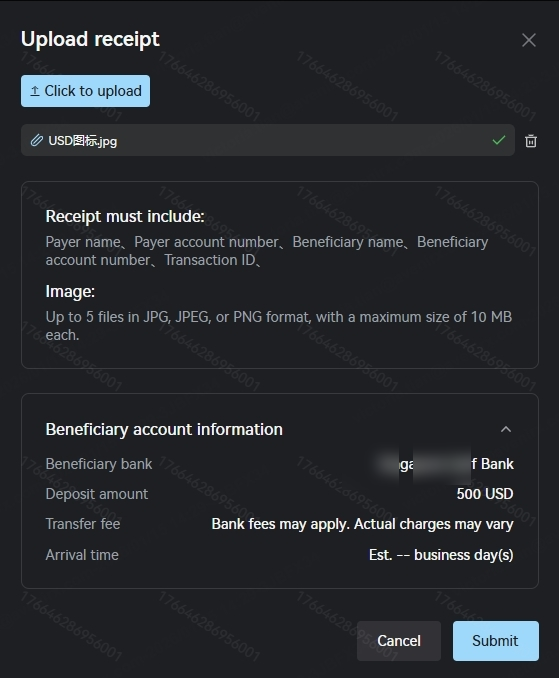Click the Click to upload button

point(86,91)
